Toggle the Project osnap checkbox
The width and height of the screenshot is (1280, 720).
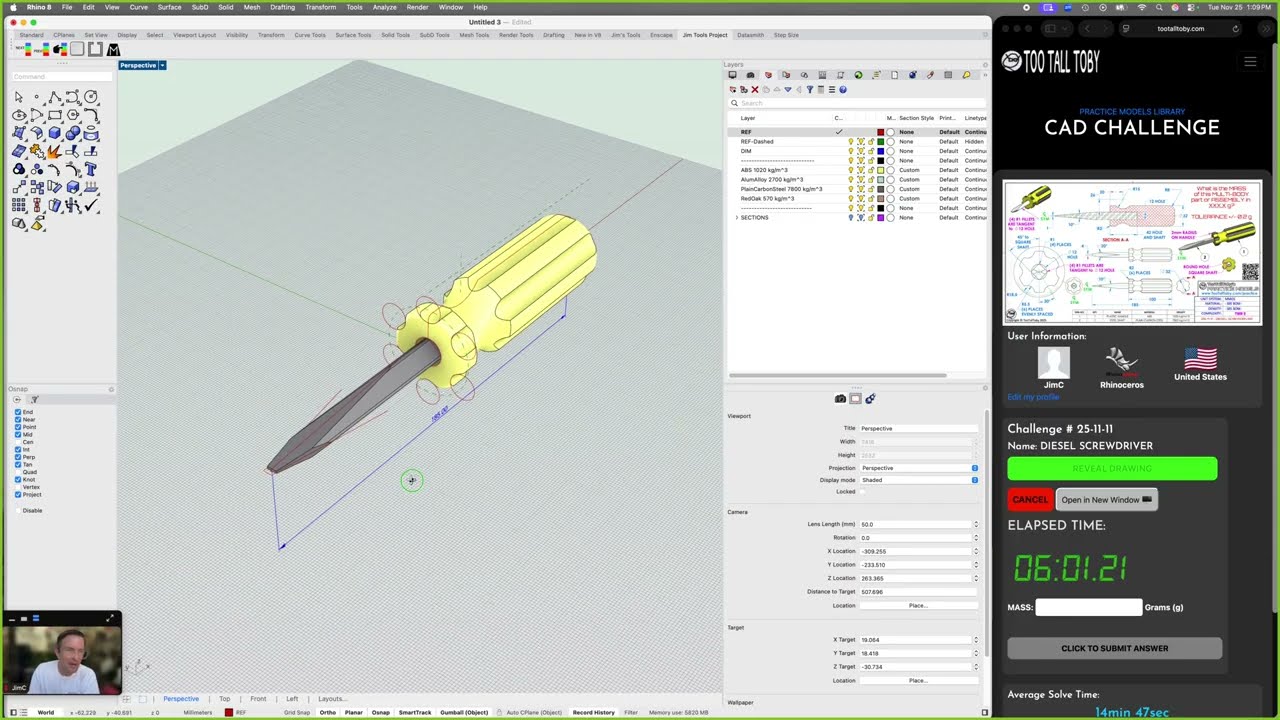18,495
